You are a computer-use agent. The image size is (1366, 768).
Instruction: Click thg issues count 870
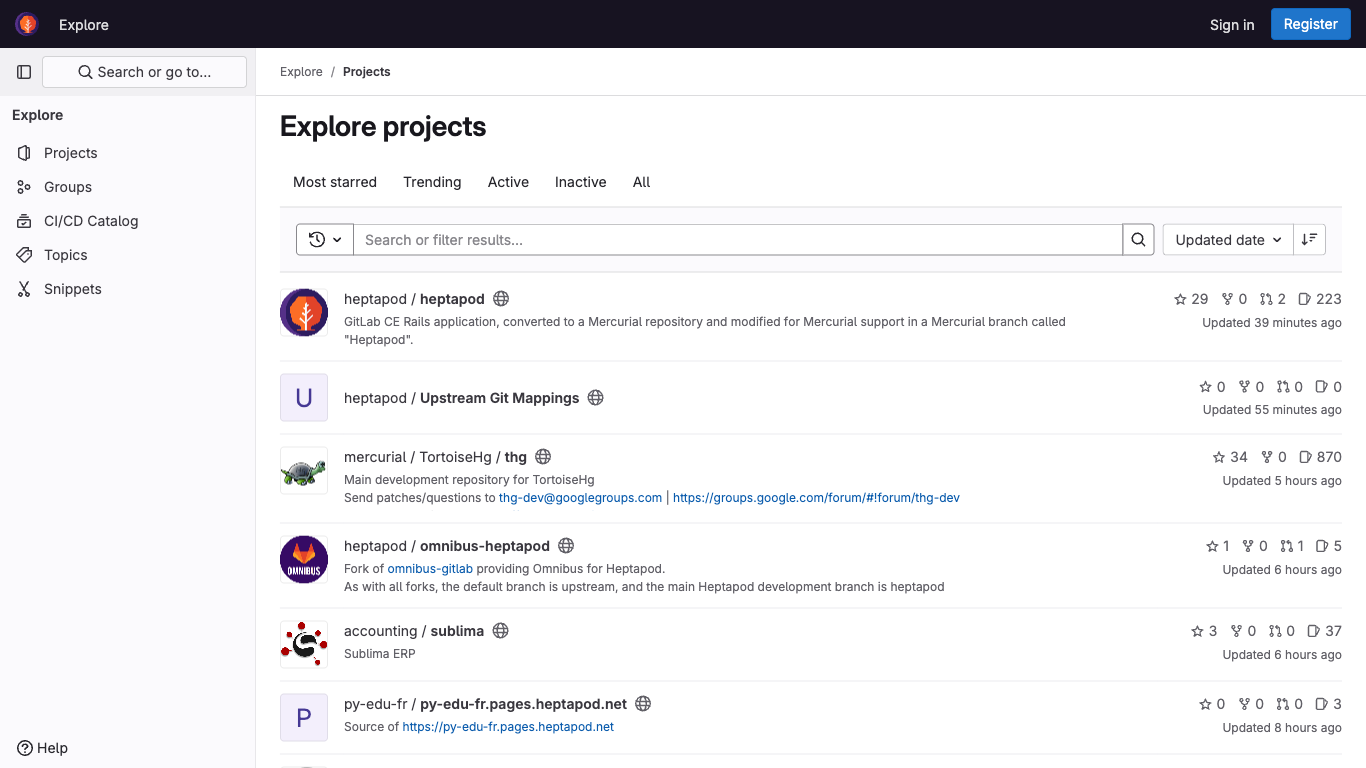[x=1320, y=457]
